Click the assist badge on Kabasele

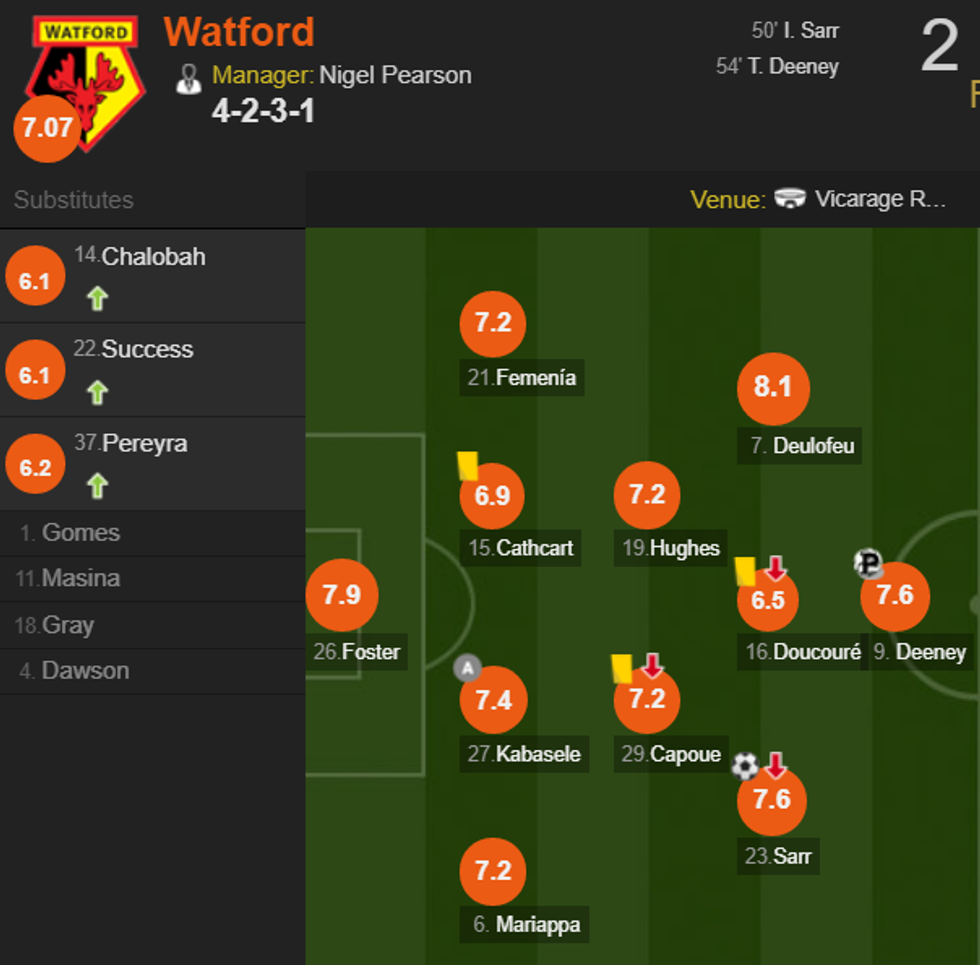467,667
